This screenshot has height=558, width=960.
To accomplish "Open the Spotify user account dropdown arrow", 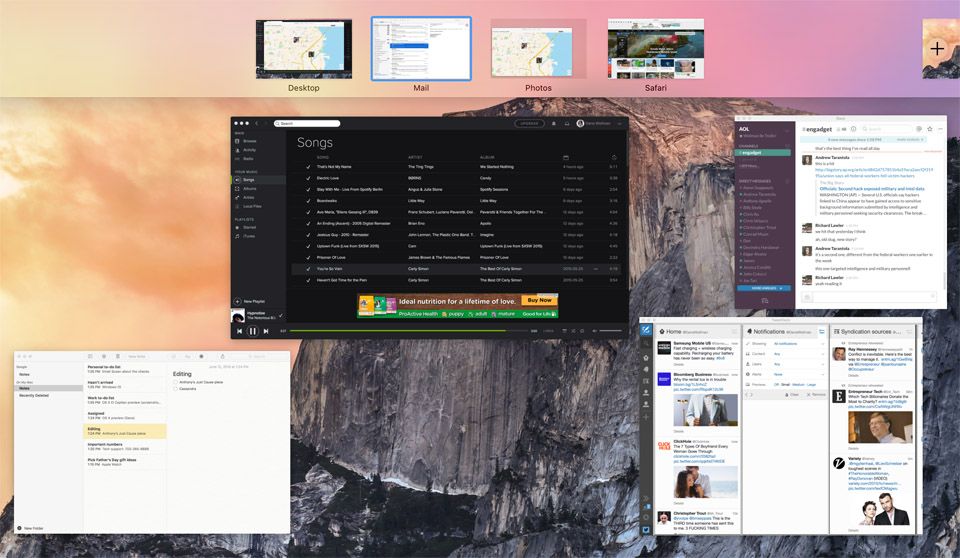I will (x=618, y=124).
